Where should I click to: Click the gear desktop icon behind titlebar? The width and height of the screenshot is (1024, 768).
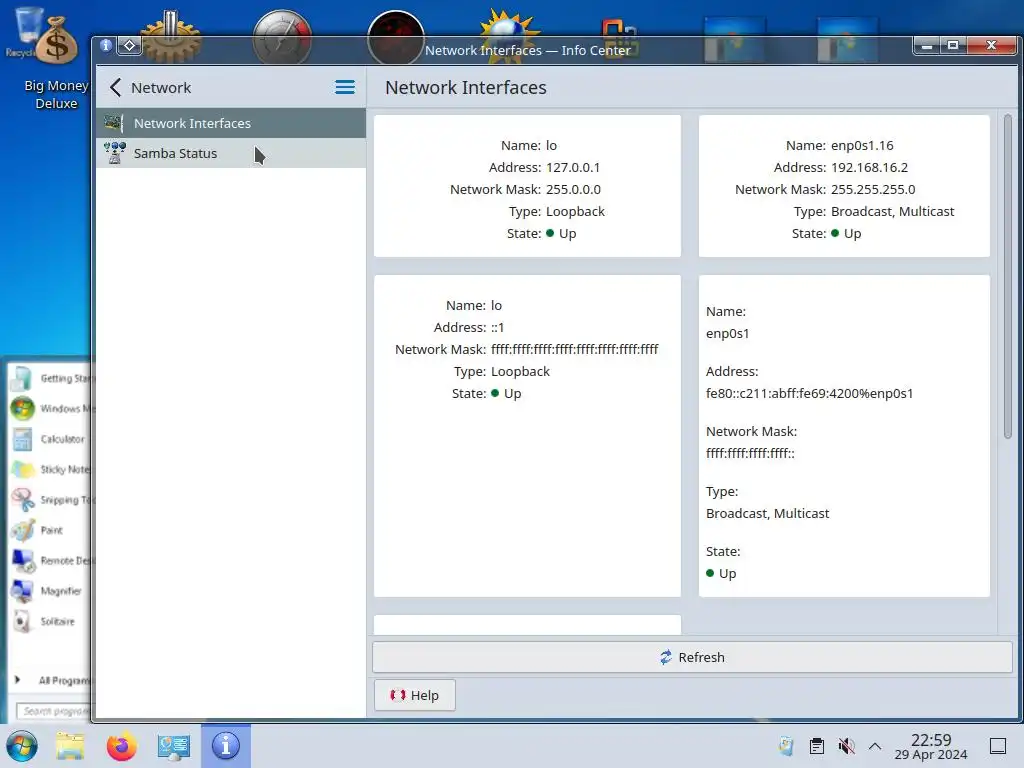[170, 36]
